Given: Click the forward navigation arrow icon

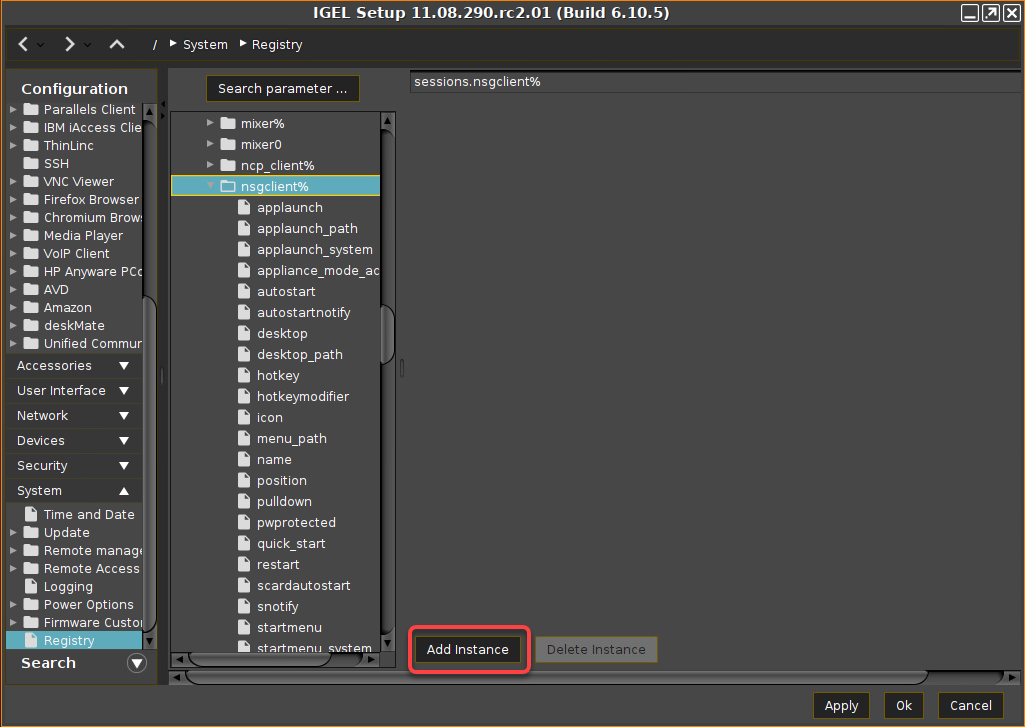Looking at the screenshot, I should tap(68, 44).
